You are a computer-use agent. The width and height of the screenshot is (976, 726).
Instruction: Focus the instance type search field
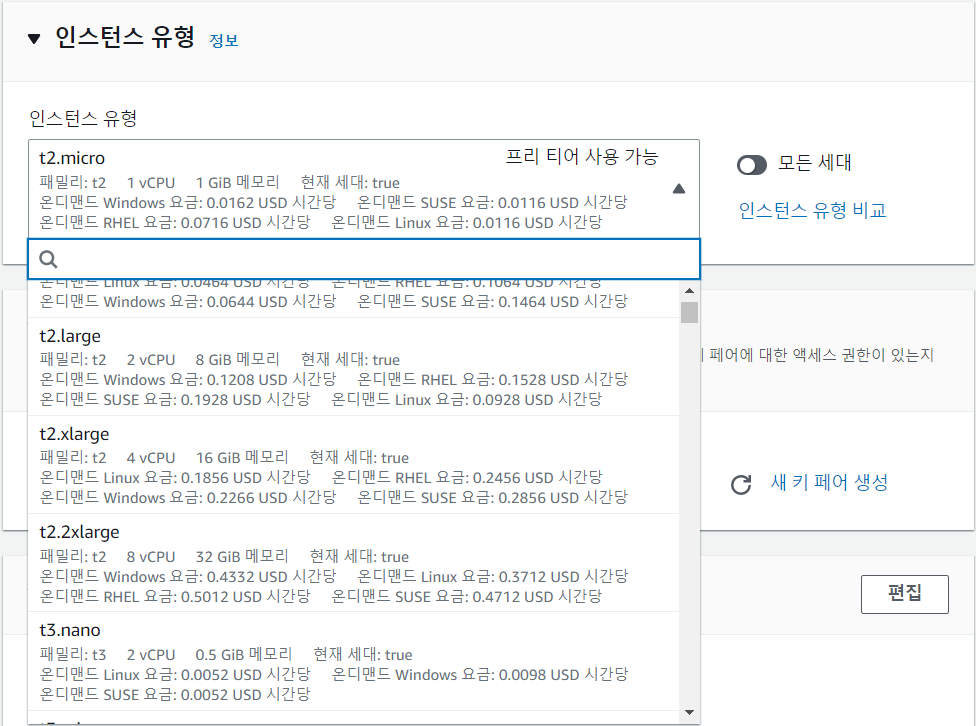(x=364, y=259)
